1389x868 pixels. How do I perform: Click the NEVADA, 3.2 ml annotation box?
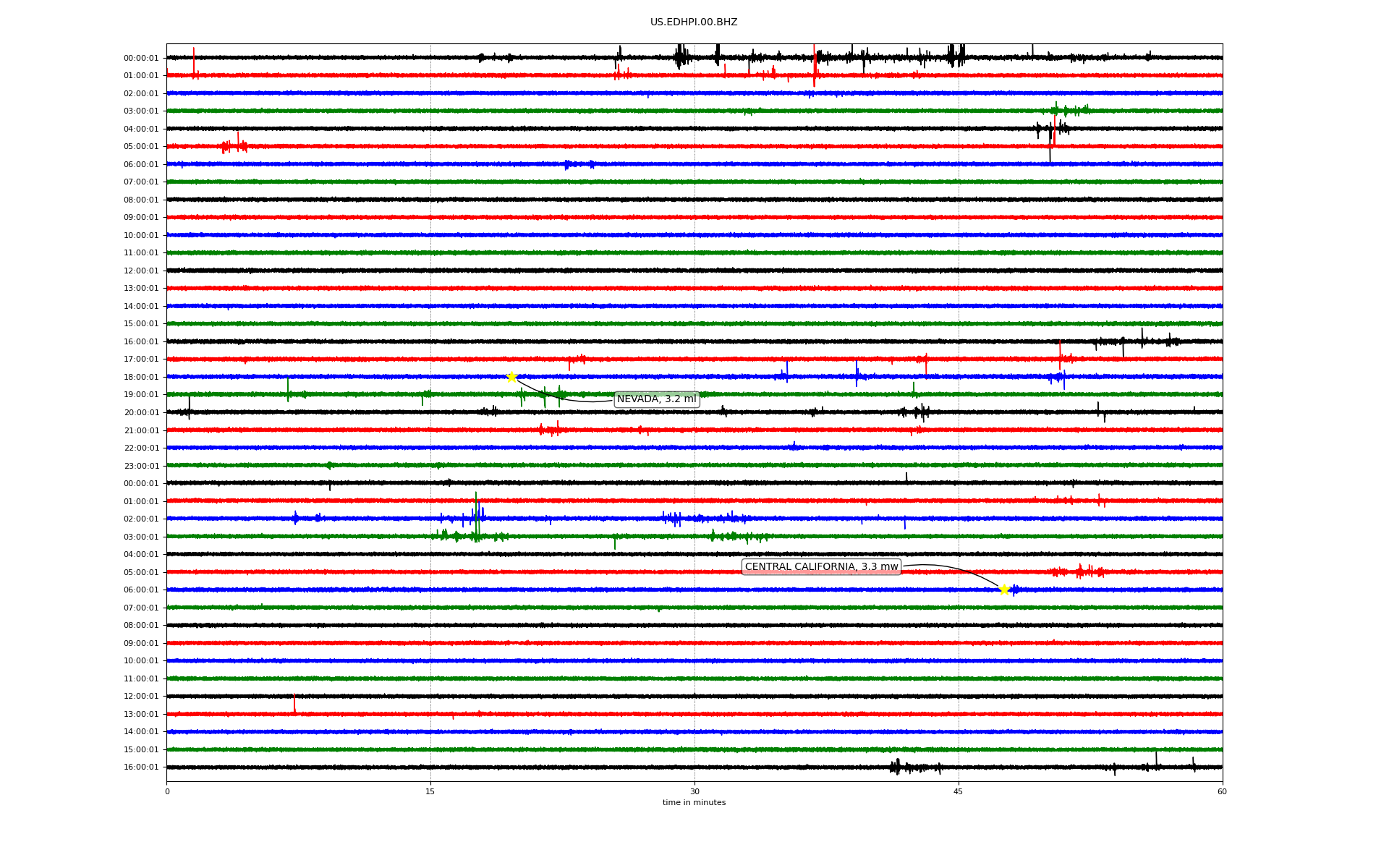(x=656, y=399)
